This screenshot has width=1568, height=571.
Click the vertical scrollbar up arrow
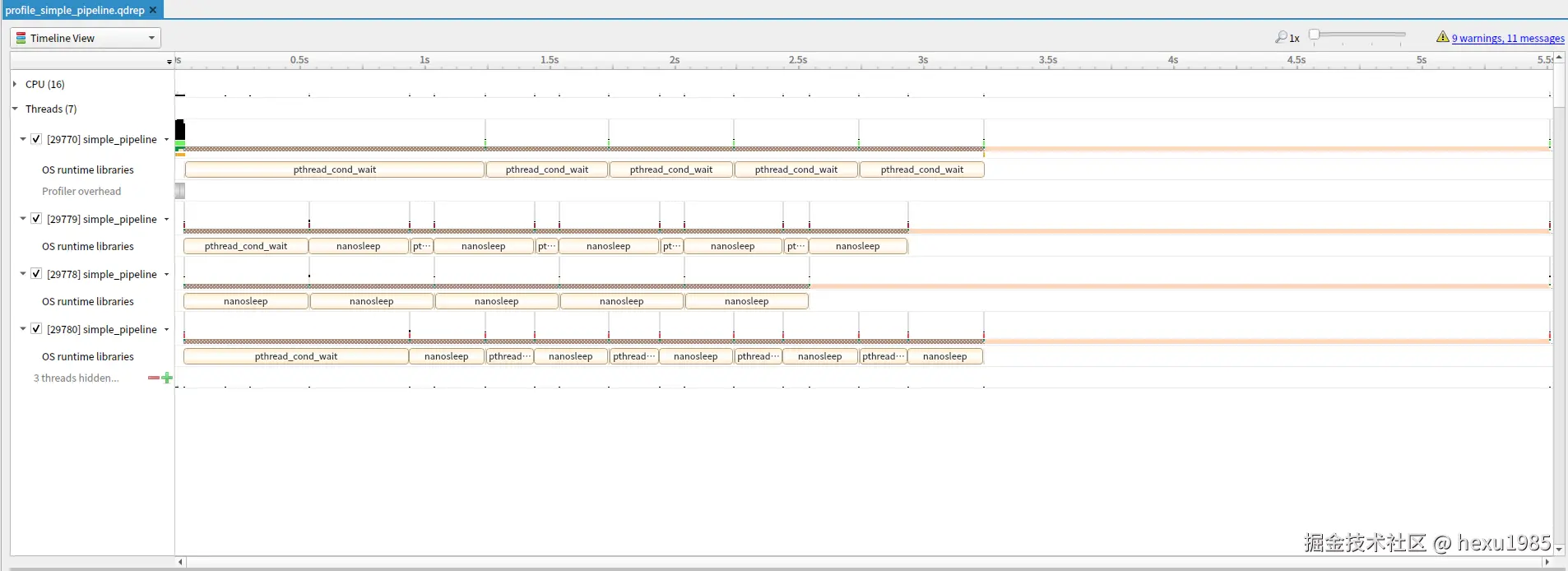click(1559, 57)
